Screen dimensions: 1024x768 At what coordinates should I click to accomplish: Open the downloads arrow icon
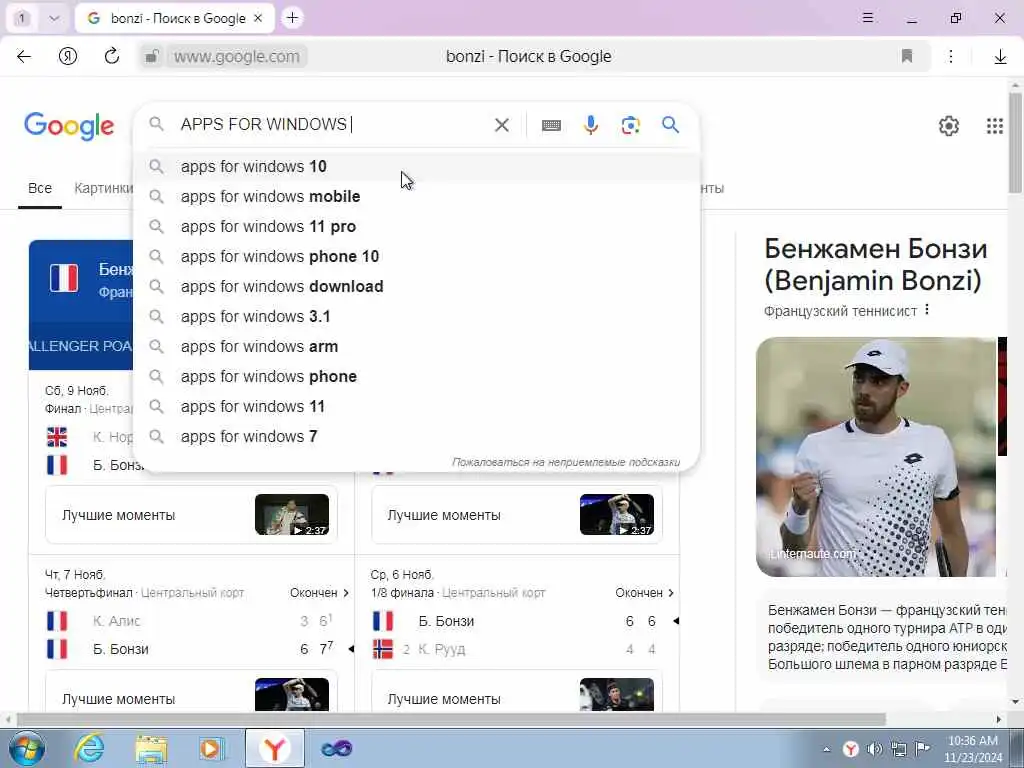tap(1000, 57)
